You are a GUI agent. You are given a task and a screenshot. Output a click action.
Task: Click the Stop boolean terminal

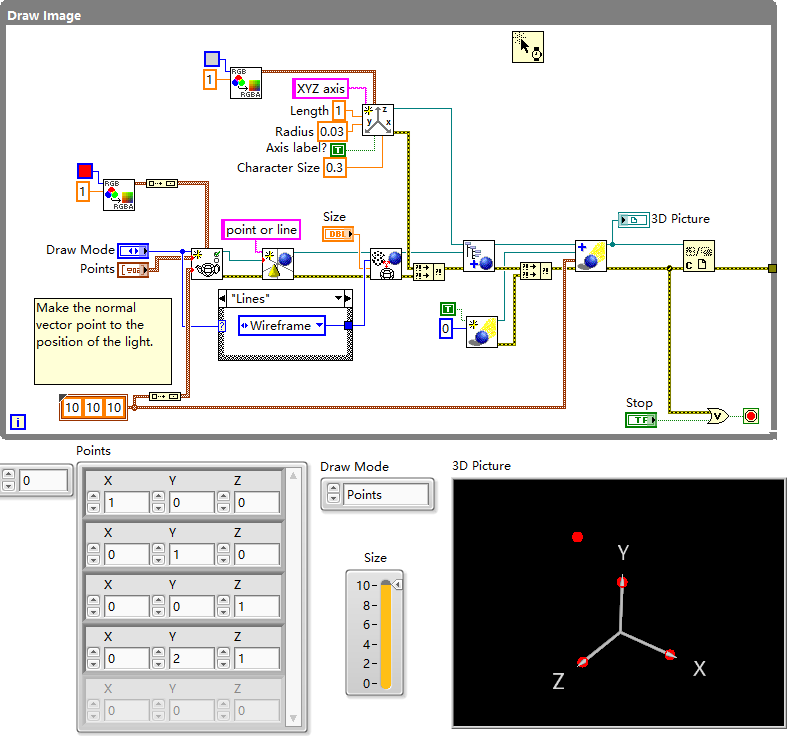(641, 420)
